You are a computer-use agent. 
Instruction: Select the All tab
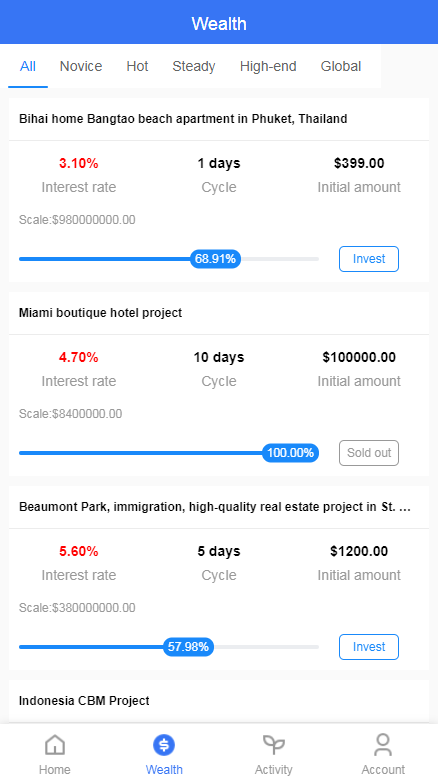pyautogui.click(x=28, y=66)
